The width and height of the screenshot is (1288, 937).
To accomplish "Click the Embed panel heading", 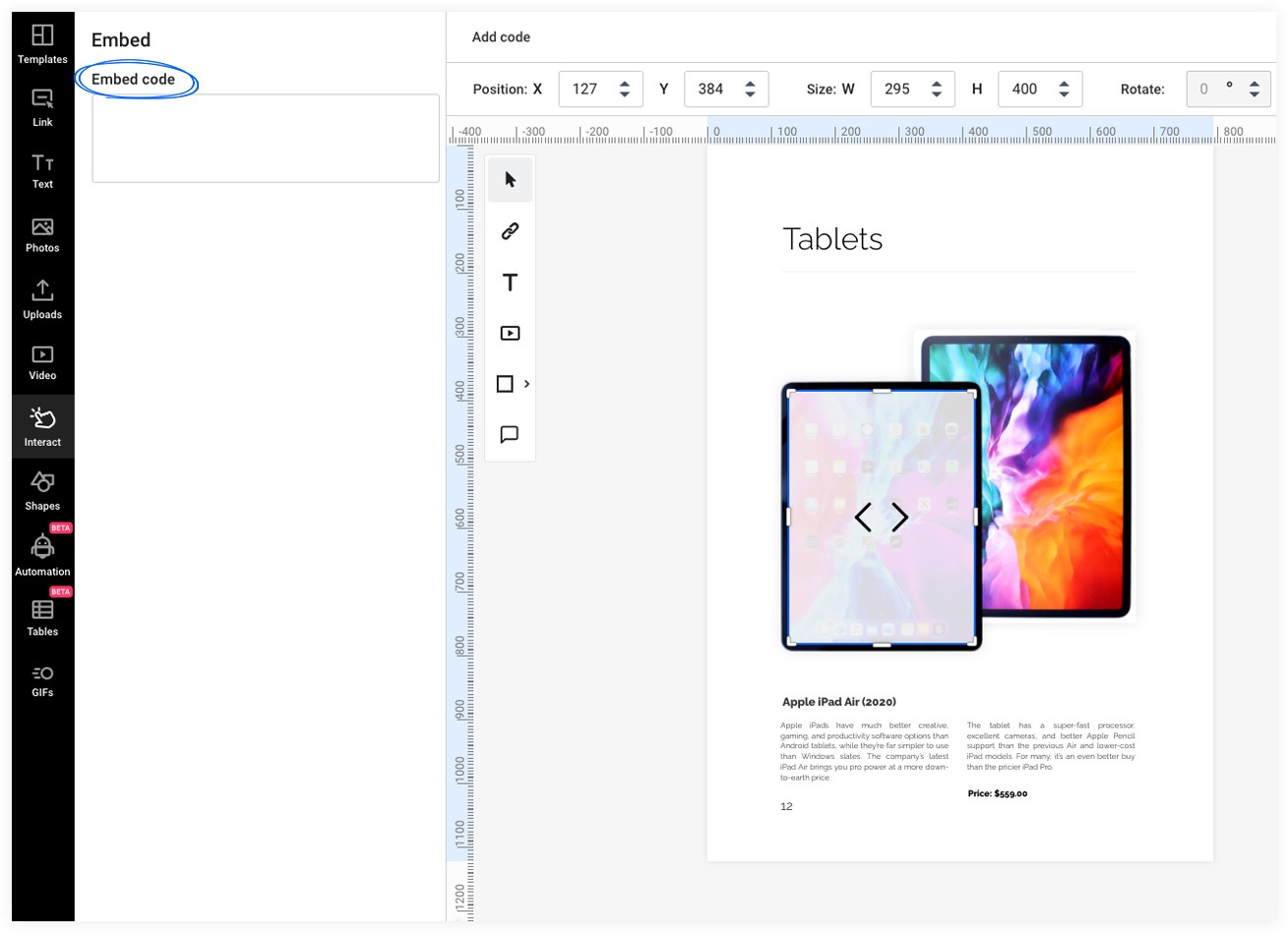I will point(121,40).
